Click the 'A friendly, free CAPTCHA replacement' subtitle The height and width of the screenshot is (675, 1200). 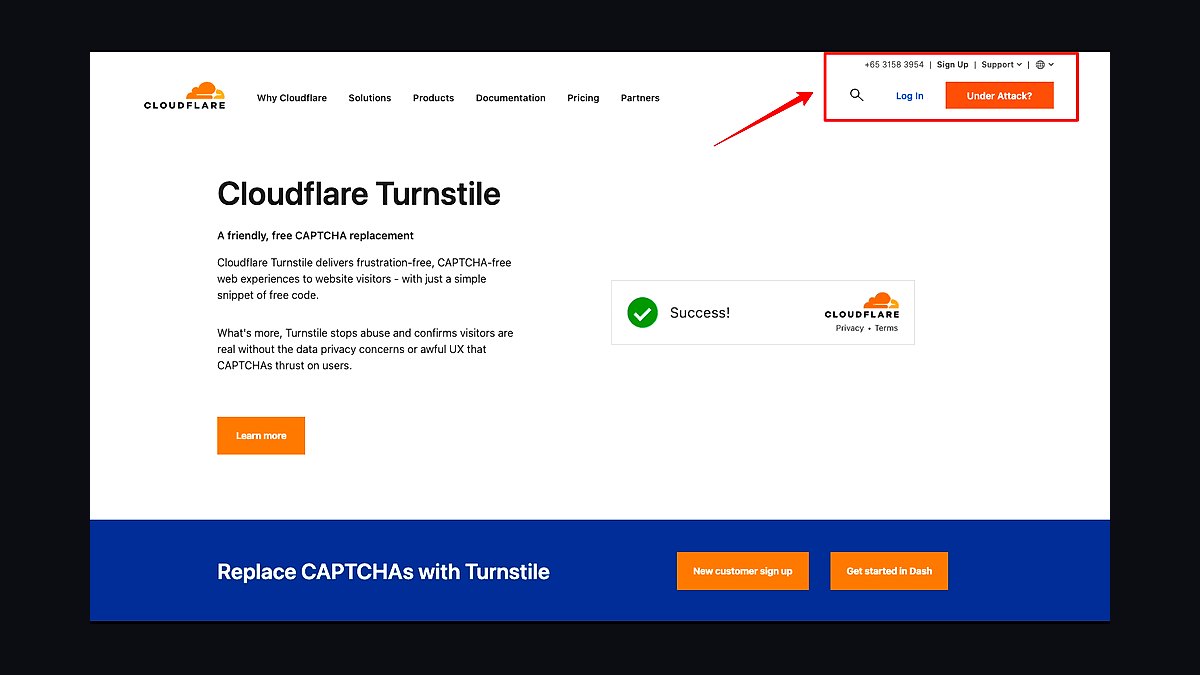[x=315, y=236]
